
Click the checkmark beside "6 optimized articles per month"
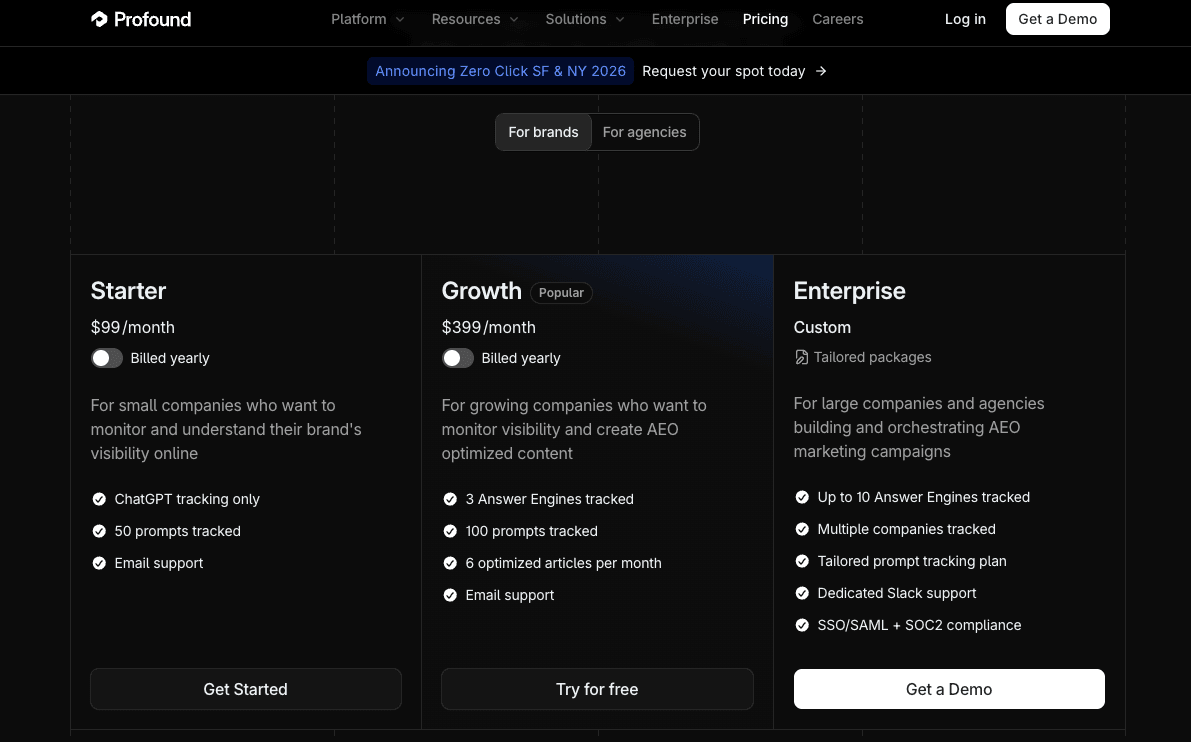coord(450,563)
